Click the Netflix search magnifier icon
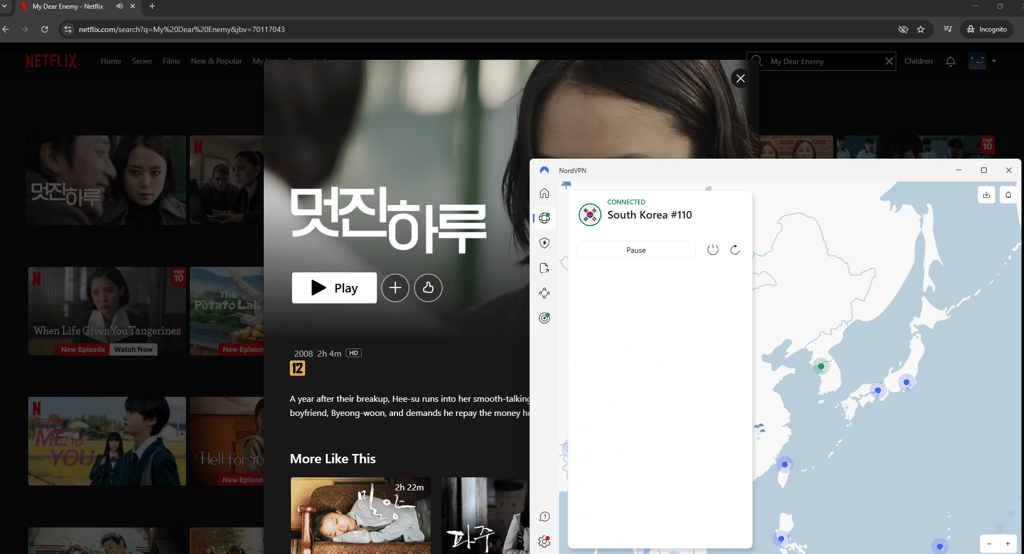This screenshot has height=554, width=1024. [758, 61]
